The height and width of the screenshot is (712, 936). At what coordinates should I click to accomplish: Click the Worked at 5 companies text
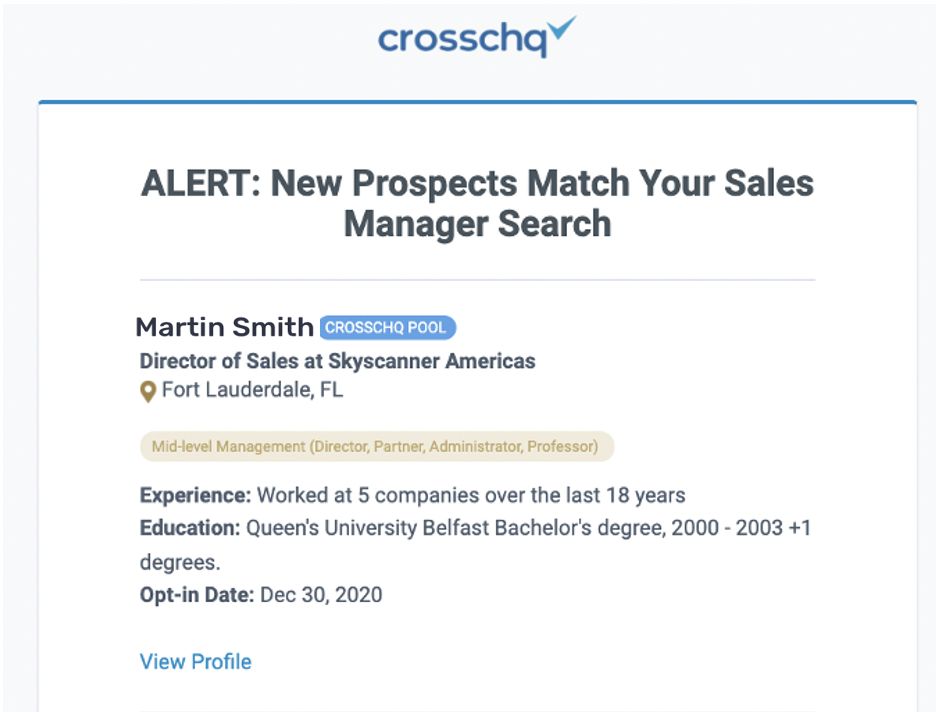coord(471,495)
